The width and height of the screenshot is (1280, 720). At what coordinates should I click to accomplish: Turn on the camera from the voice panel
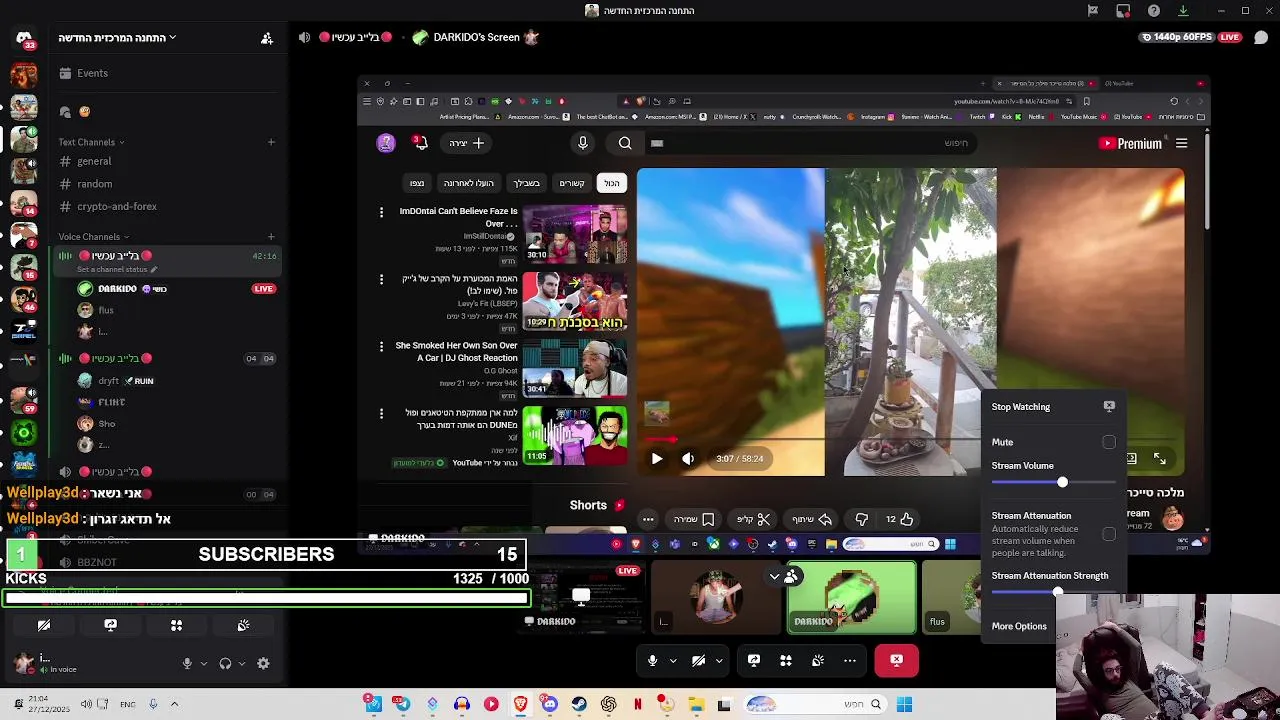point(44,625)
